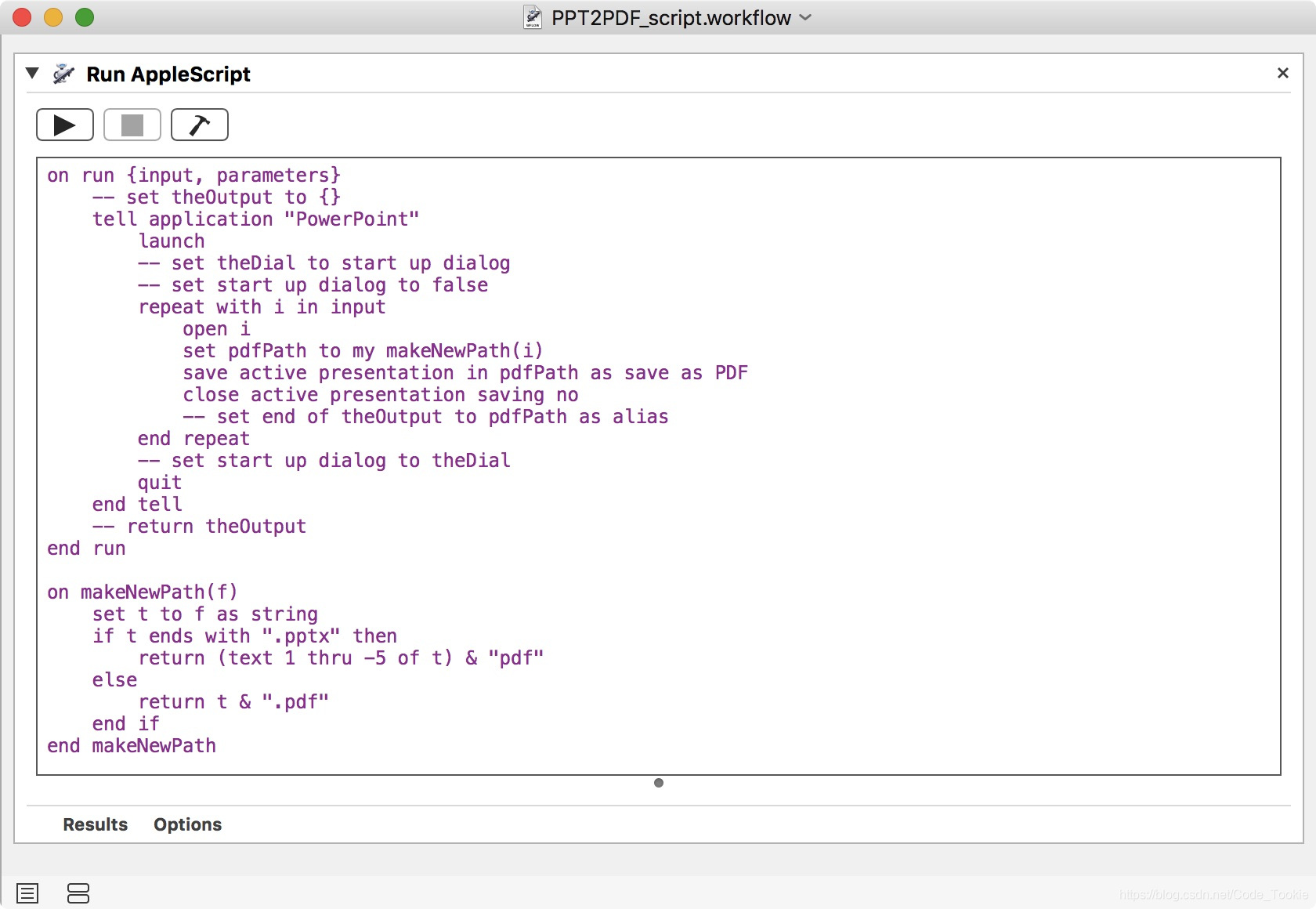Open the Results tab

[x=95, y=824]
